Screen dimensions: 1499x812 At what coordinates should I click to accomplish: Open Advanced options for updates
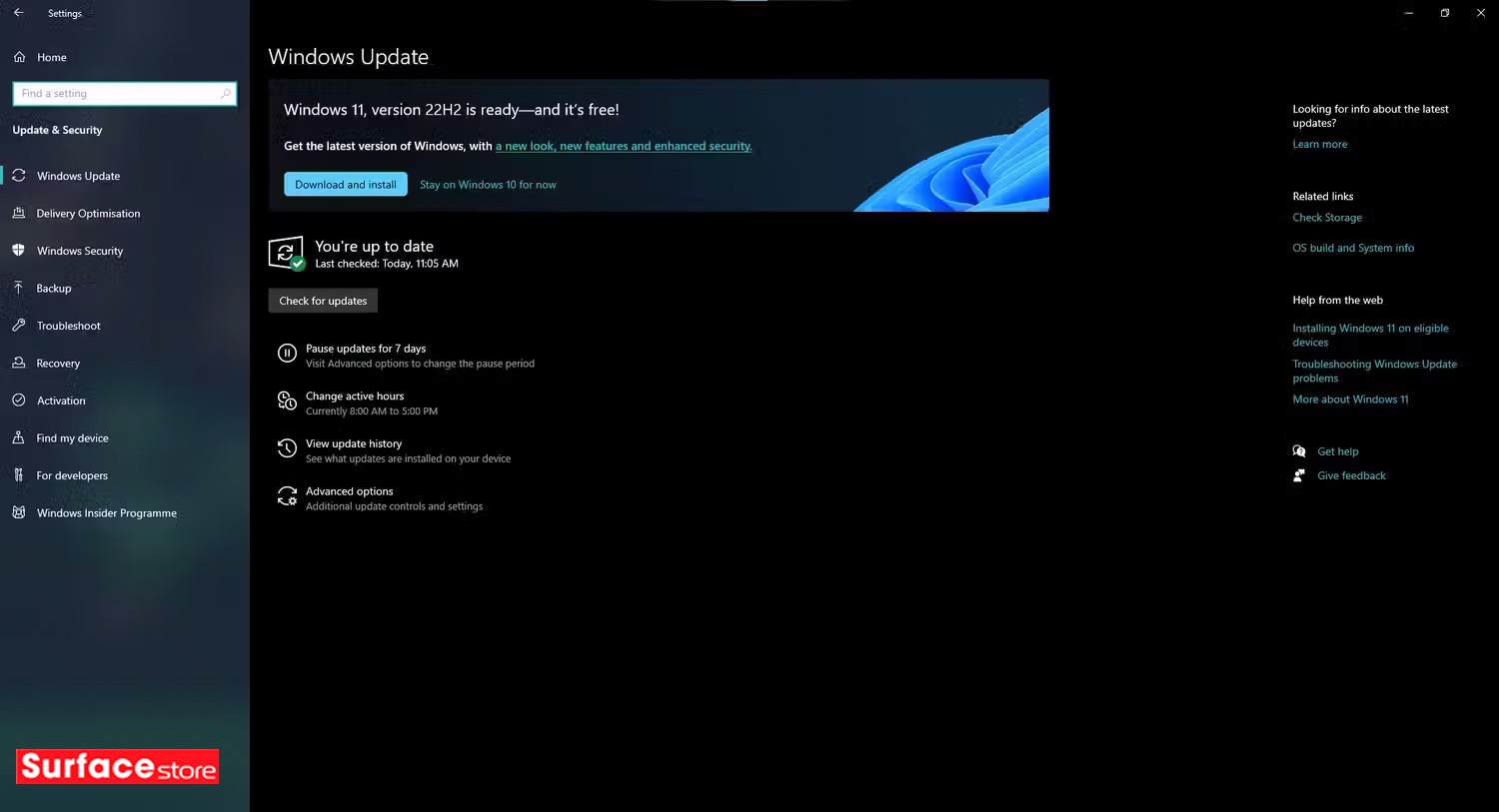tap(349, 490)
